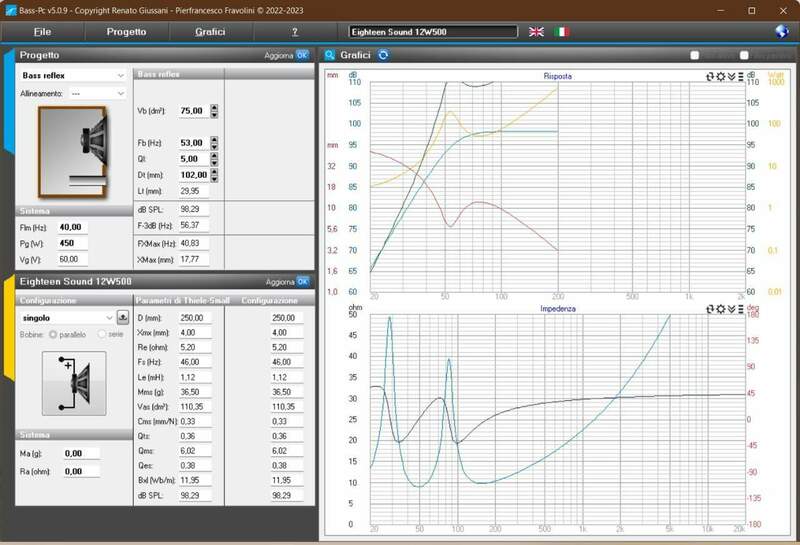
Task: Click the export icon next to singolo
Action: tap(123, 317)
